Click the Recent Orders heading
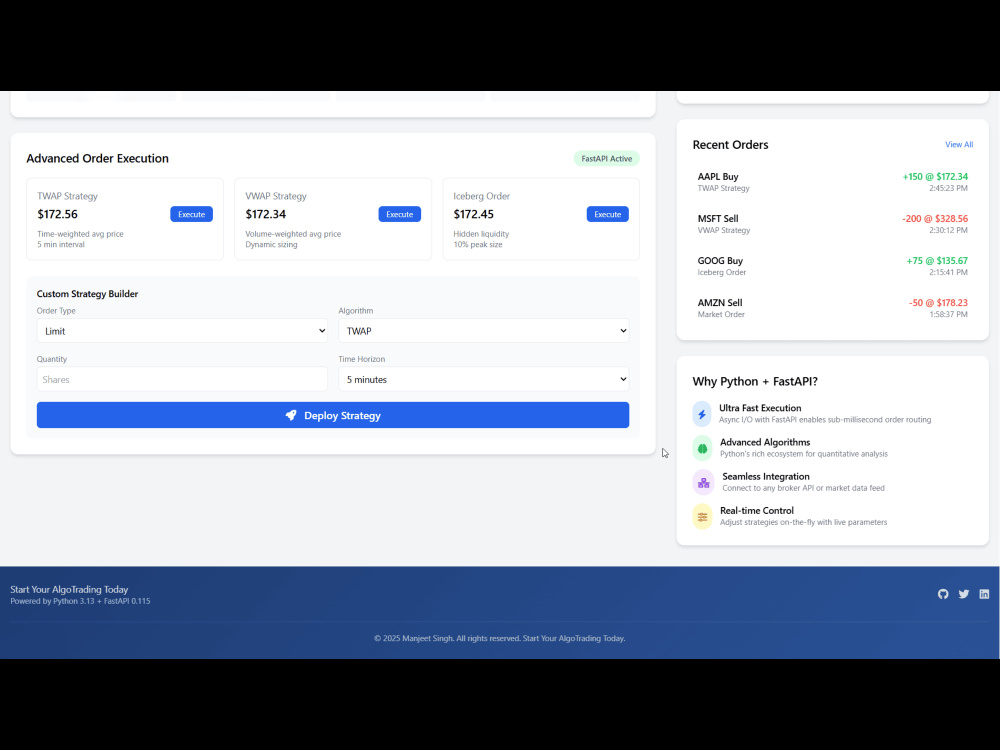The width and height of the screenshot is (1000, 750). coord(730,145)
